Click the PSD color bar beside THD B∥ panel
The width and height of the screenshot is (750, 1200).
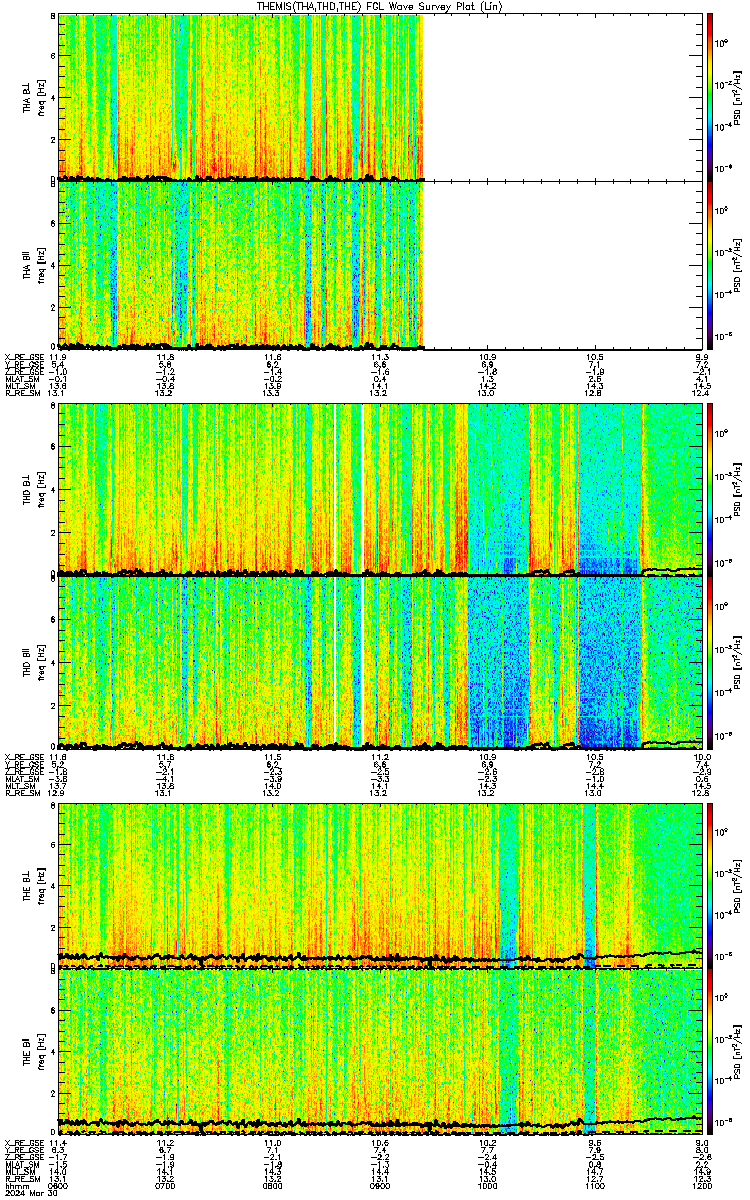(x=710, y=662)
